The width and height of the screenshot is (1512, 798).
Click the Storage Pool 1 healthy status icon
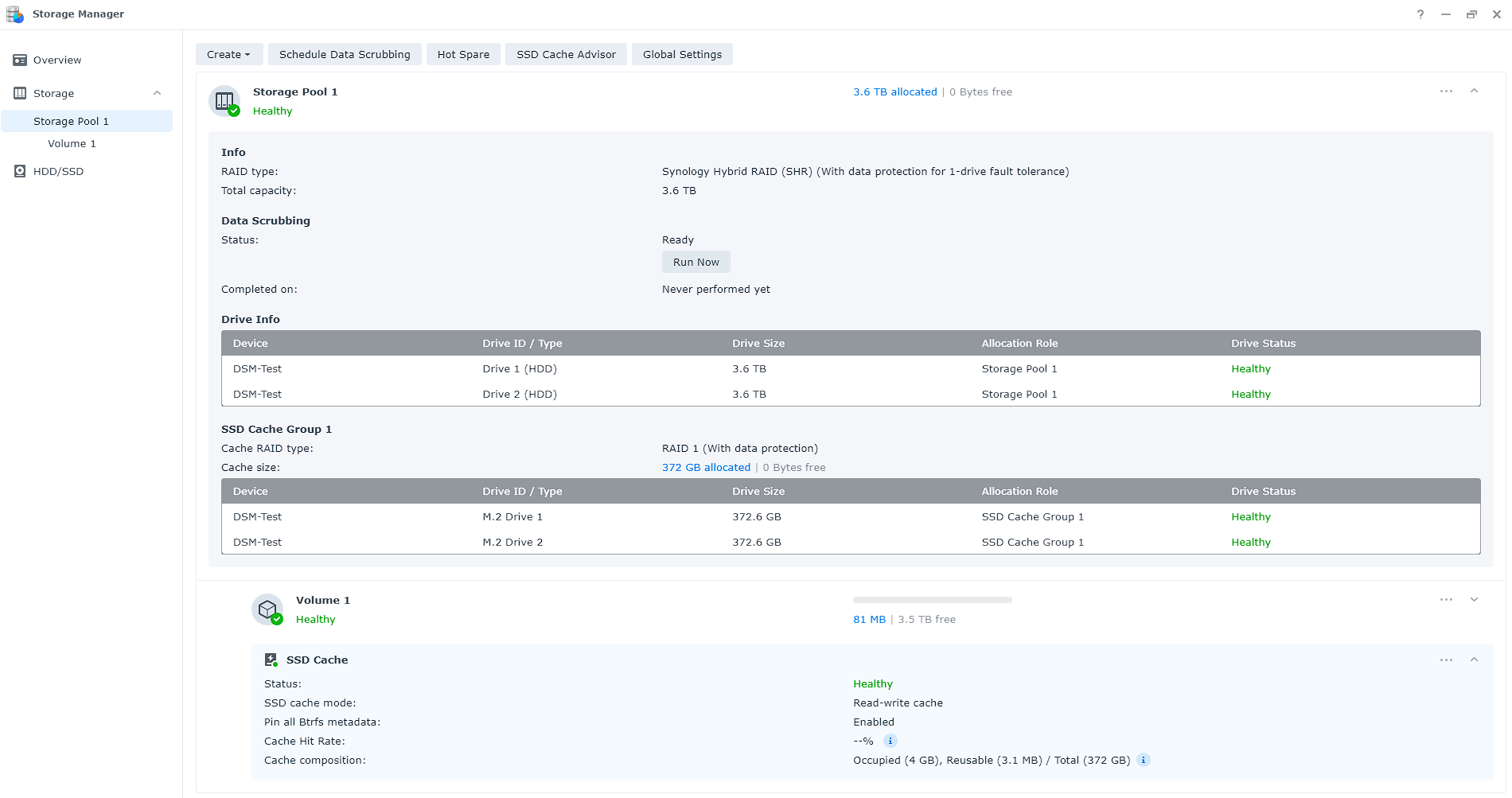234,111
